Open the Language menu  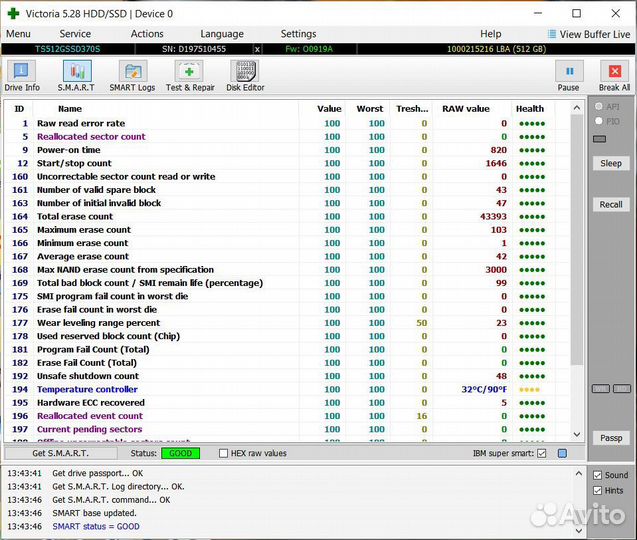point(221,34)
